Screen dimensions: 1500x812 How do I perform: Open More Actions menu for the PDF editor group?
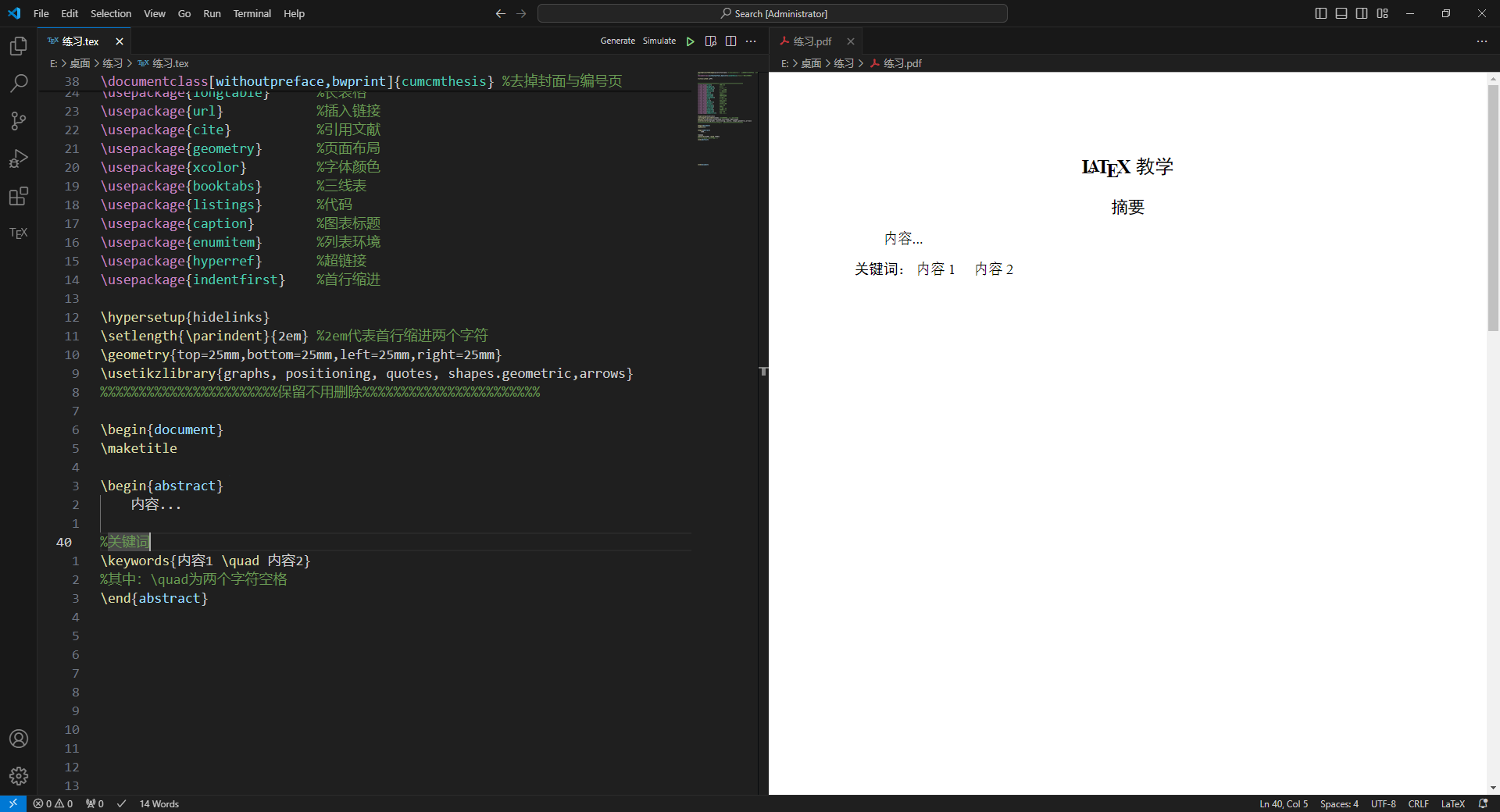click(x=1481, y=41)
